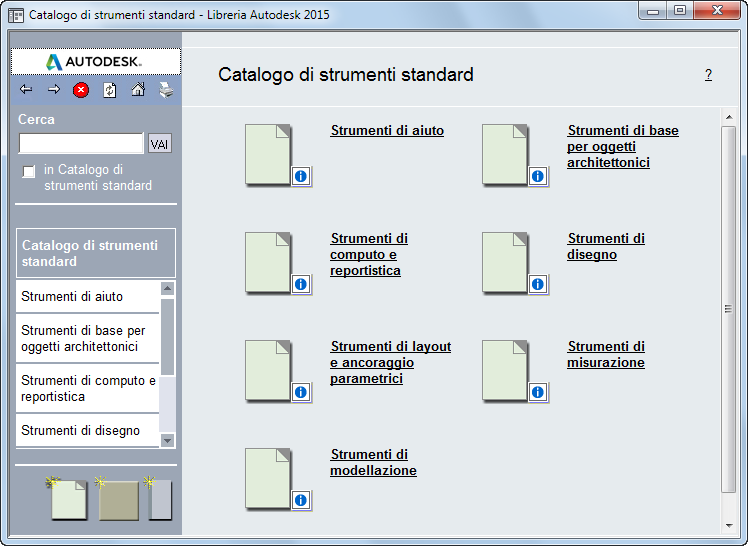
Task: Open Strumenti di computo e reportistica icon
Action: click(268, 262)
